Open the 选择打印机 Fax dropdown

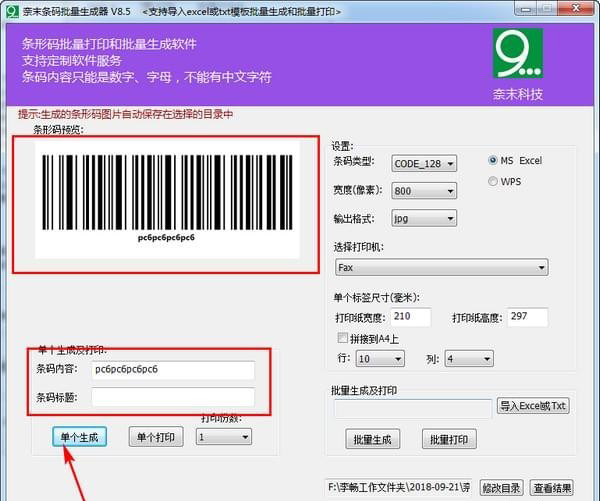pyautogui.click(x=442, y=267)
